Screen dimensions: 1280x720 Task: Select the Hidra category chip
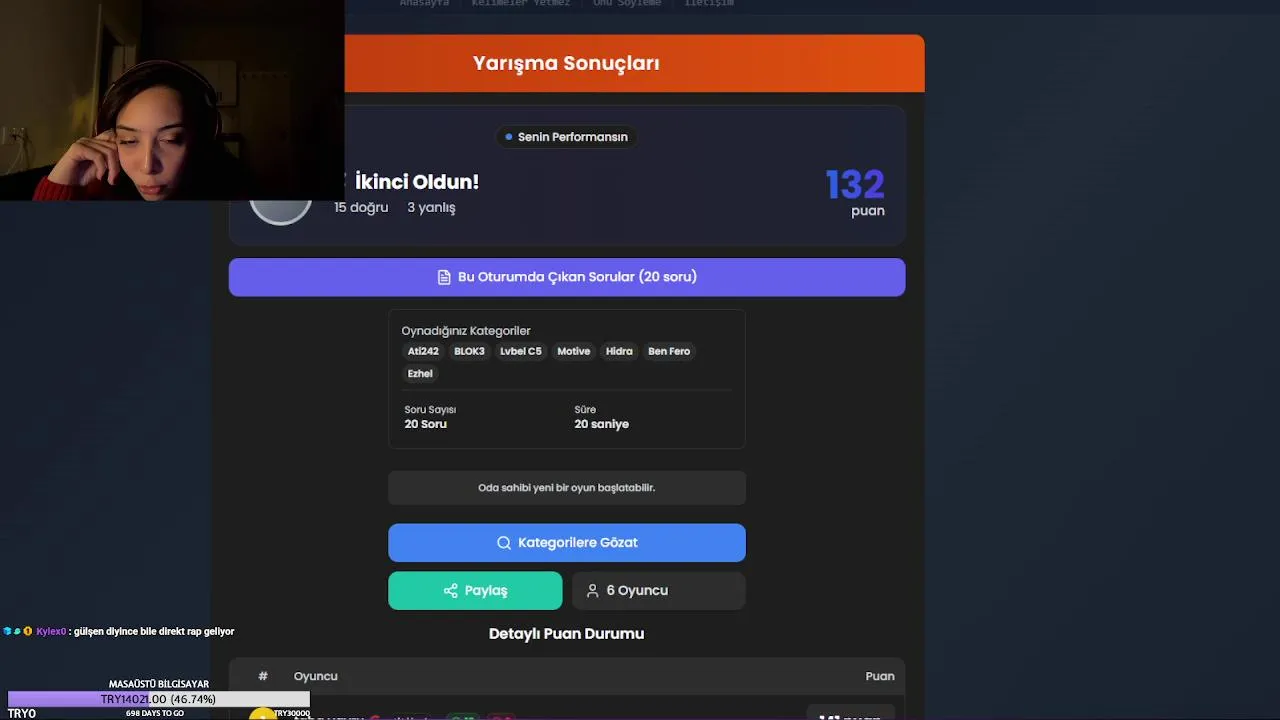pos(619,351)
